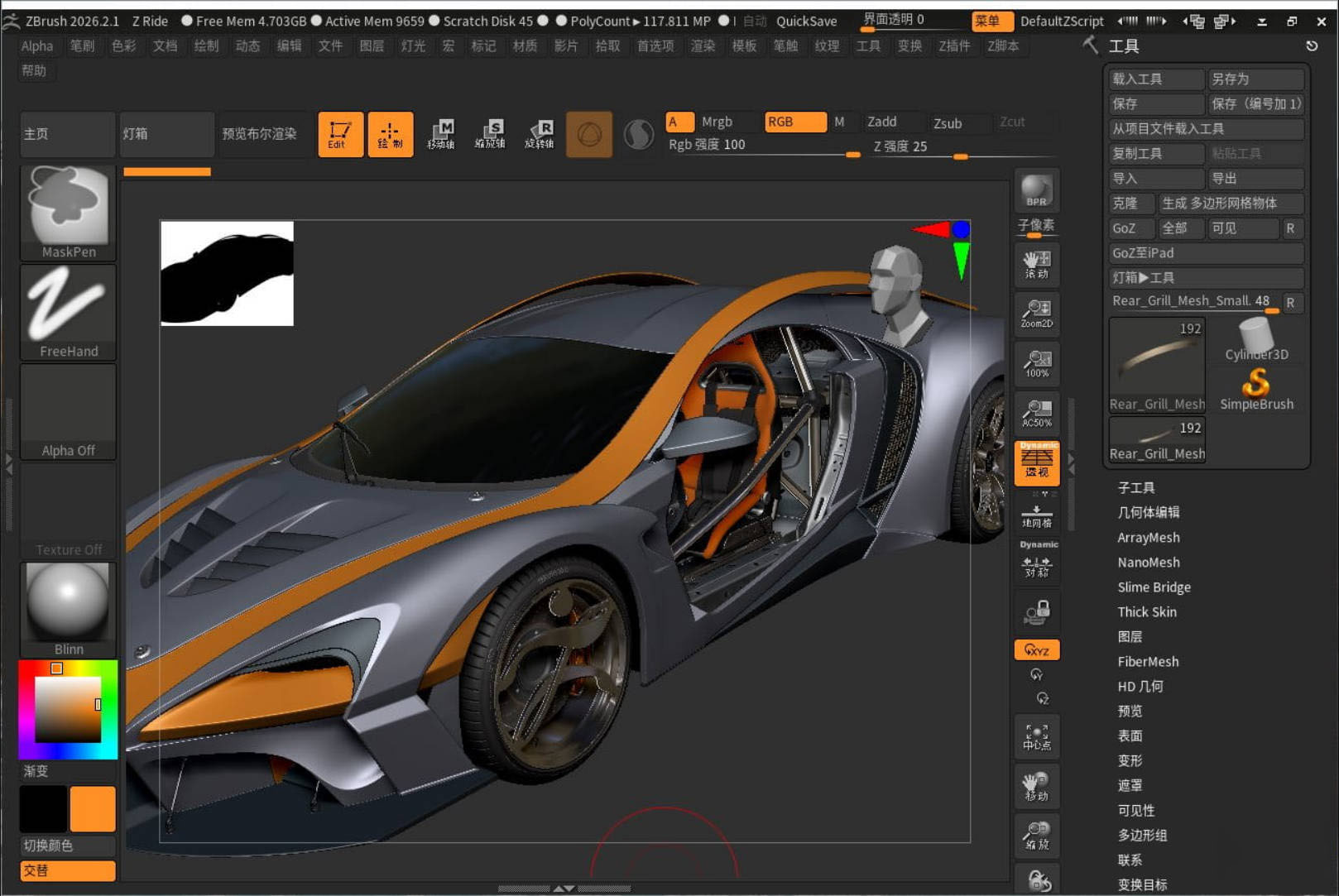Select the Move gizmo M icon
Viewport: 1339px width, 896px height.
coord(440,134)
